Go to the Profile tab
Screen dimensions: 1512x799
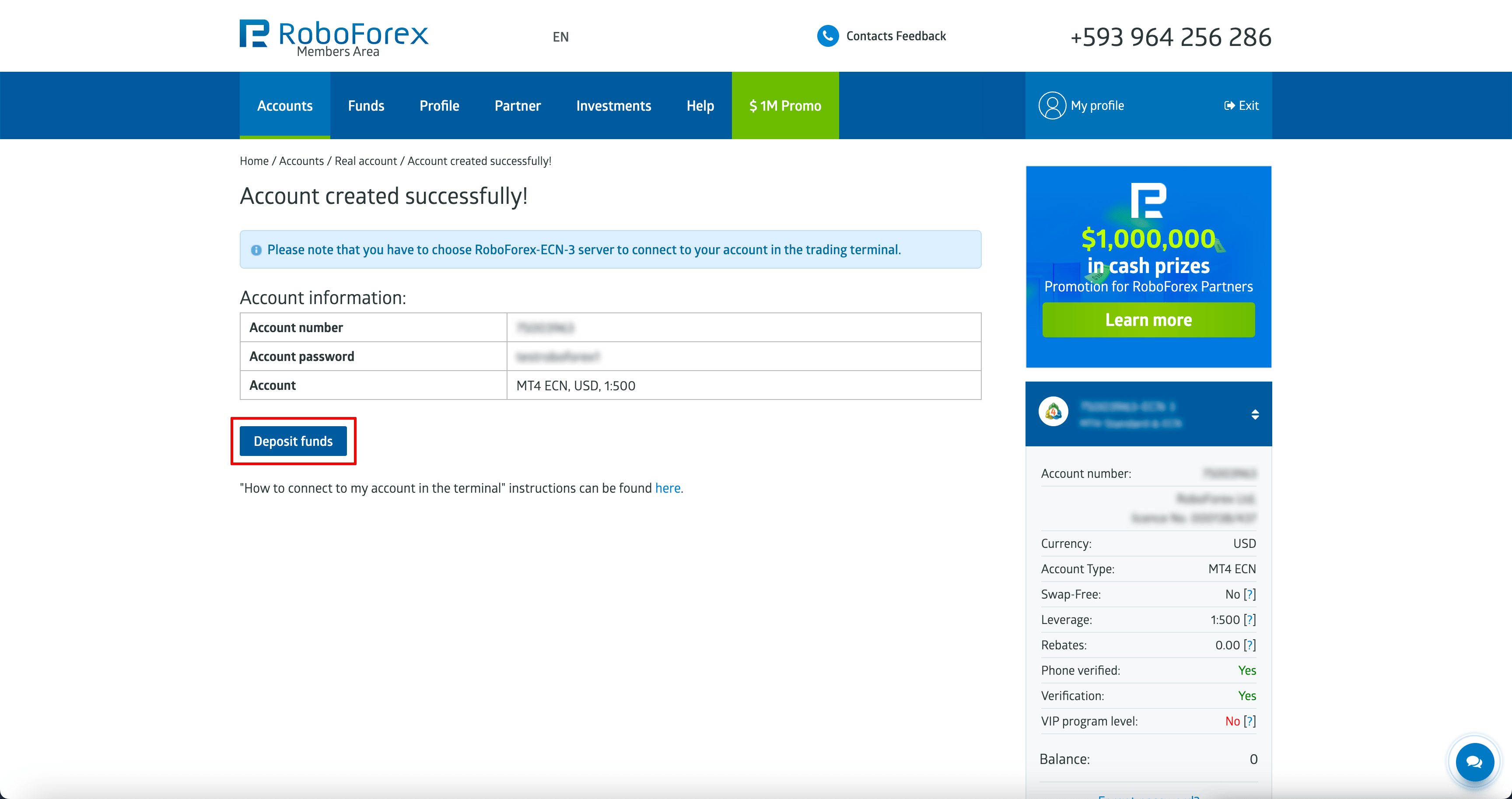[439, 105]
